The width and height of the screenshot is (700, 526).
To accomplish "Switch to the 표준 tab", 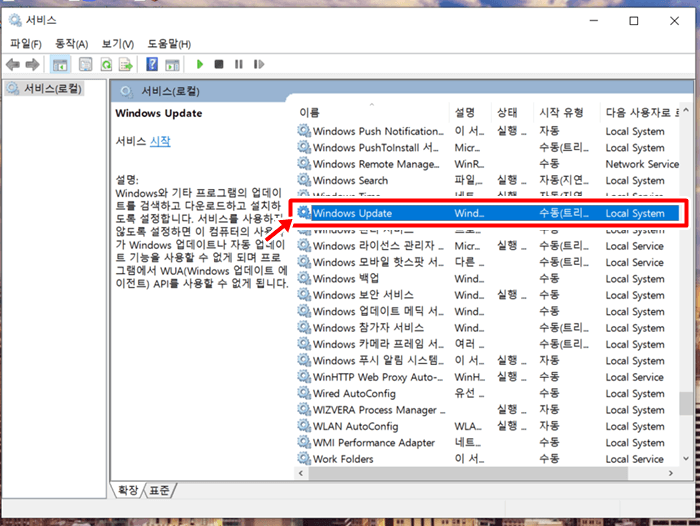I will [x=159, y=490].
